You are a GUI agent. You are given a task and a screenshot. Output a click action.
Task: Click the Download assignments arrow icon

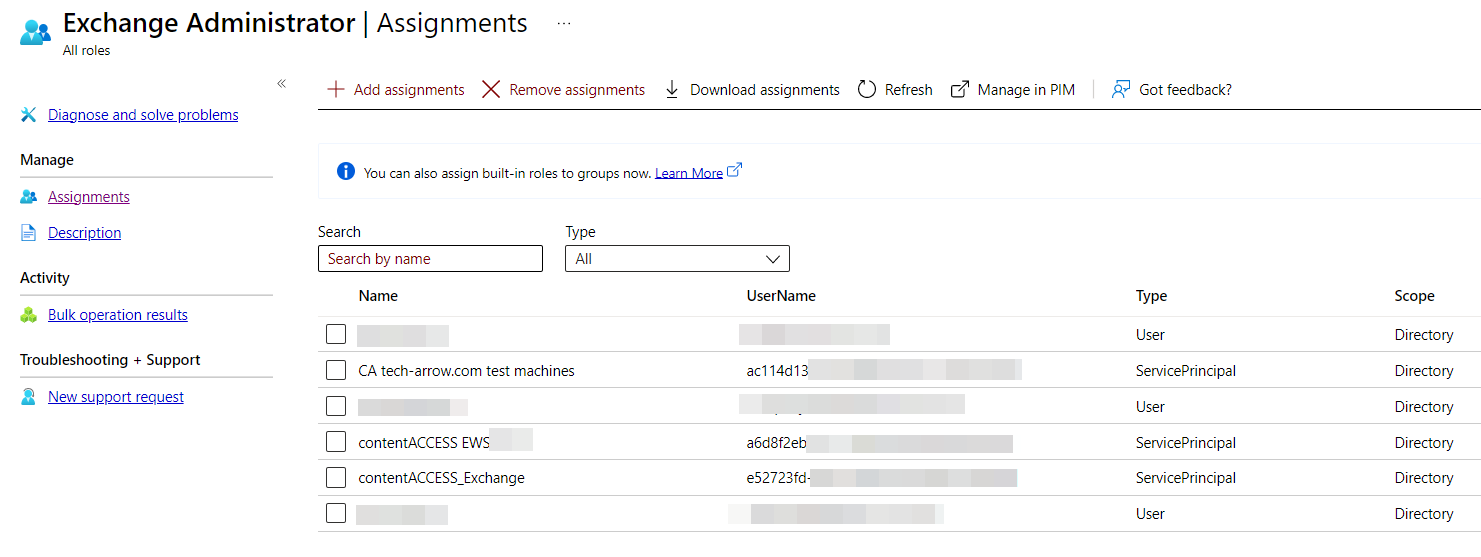click(x=672, y=90)
